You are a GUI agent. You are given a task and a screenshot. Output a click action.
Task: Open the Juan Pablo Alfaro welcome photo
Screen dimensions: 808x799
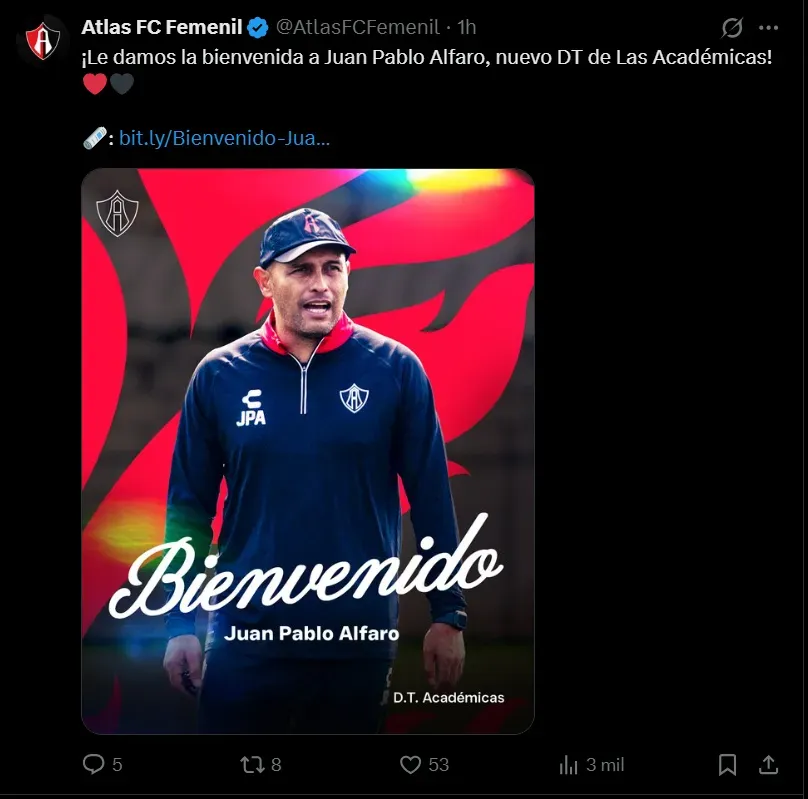pos(308,451)
